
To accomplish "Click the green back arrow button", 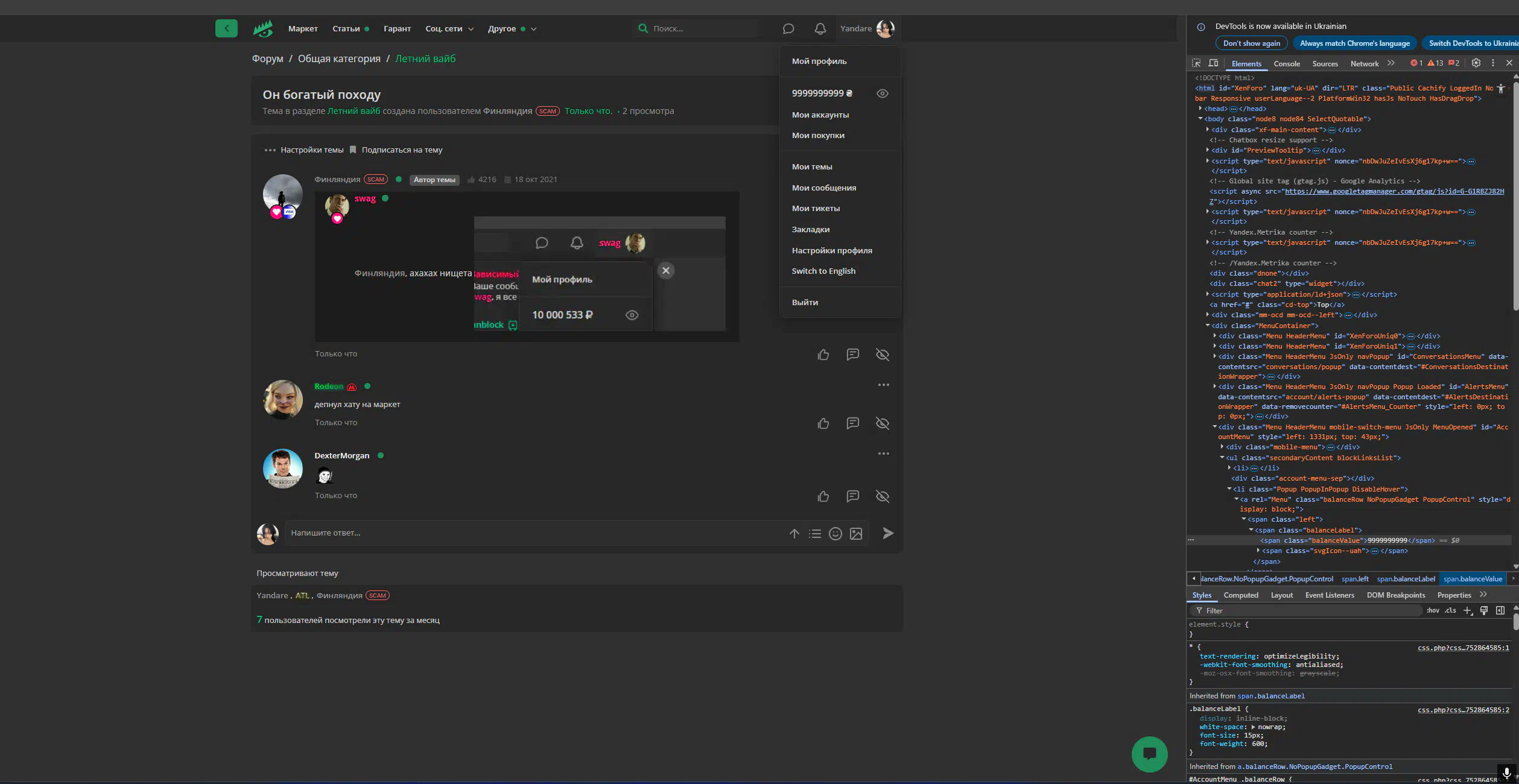I will click(226, 28).
